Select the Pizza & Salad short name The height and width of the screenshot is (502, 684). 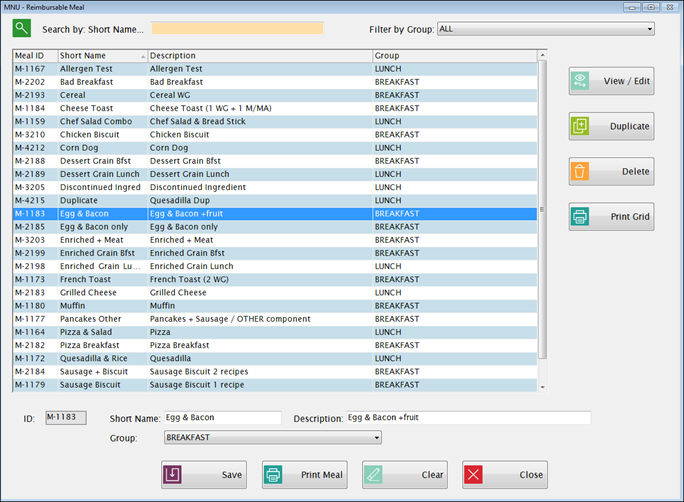103,332
